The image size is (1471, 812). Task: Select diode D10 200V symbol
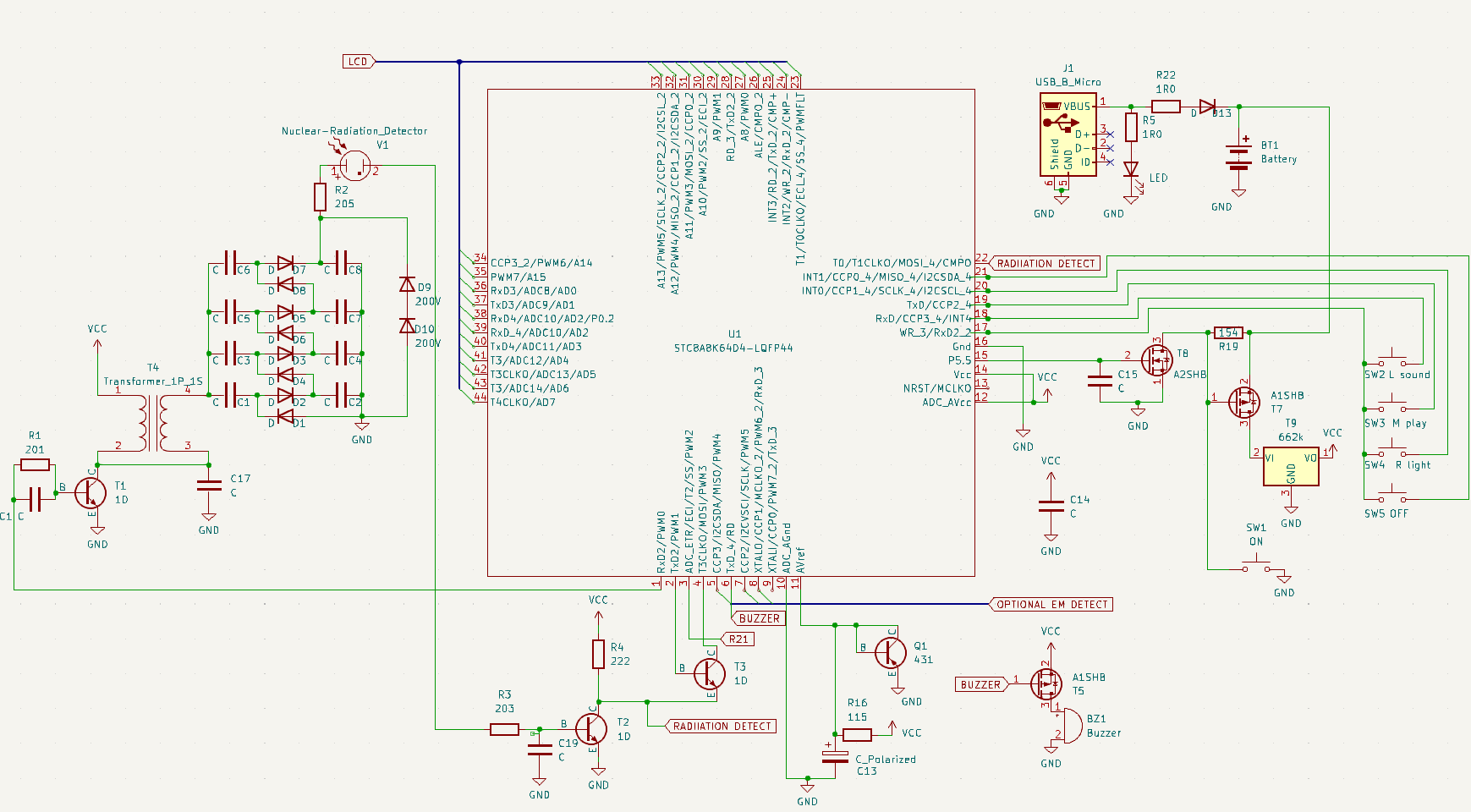(x=407, y=326)
